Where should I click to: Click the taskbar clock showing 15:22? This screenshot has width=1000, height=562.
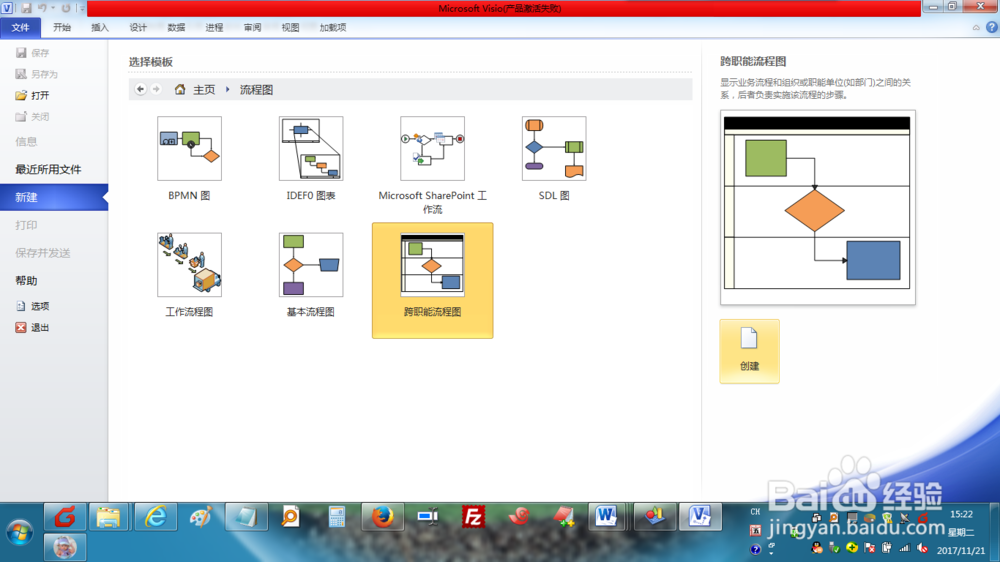click(961, 514)
